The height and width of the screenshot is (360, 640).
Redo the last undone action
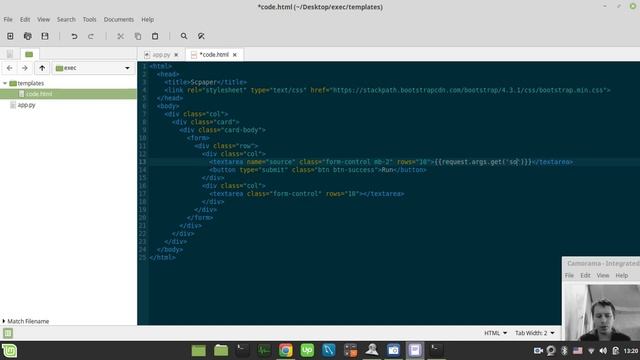click(91, 36)
